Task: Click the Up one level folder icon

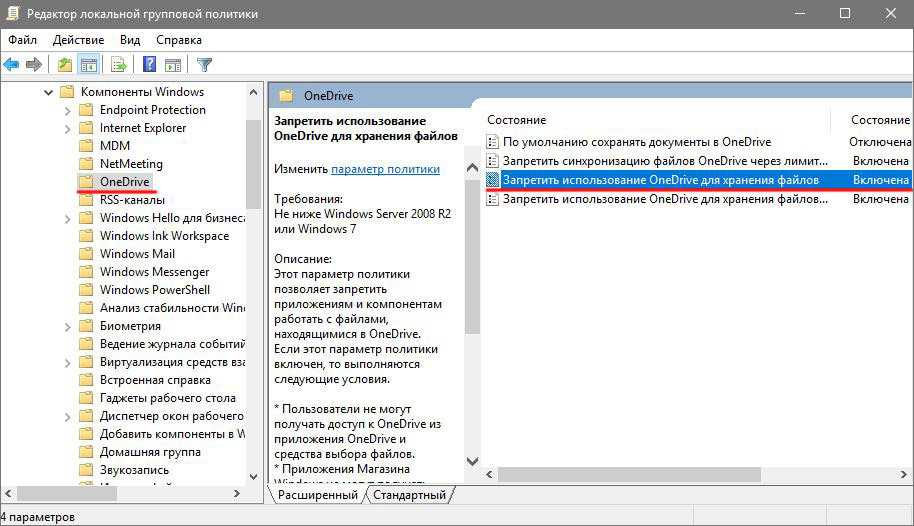Action: (65, 65)
